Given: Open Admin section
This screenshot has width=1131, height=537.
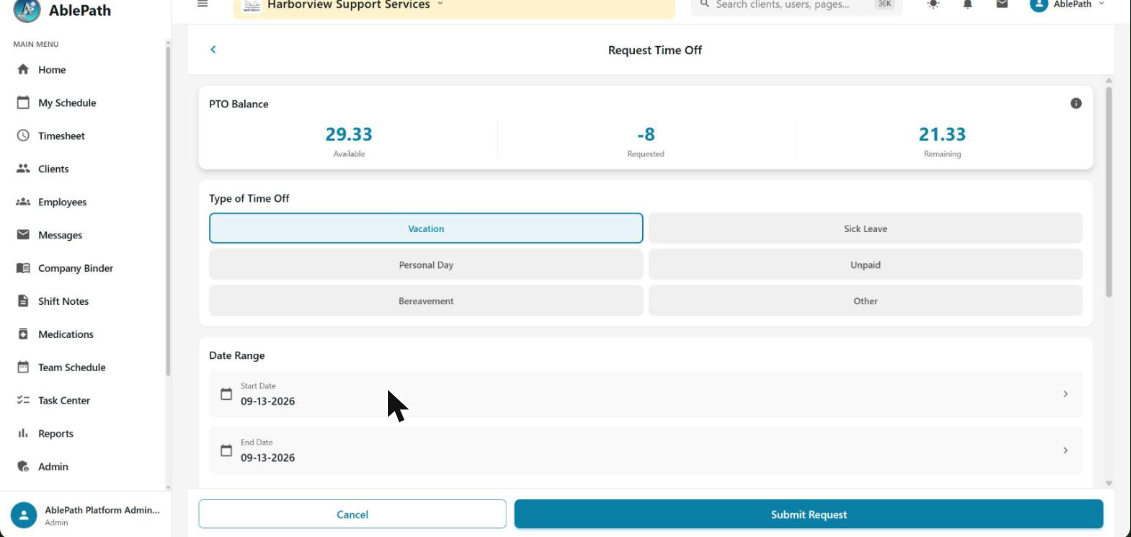Looking at the screenshot, I should pyautogui.click(x=53, y=467).
